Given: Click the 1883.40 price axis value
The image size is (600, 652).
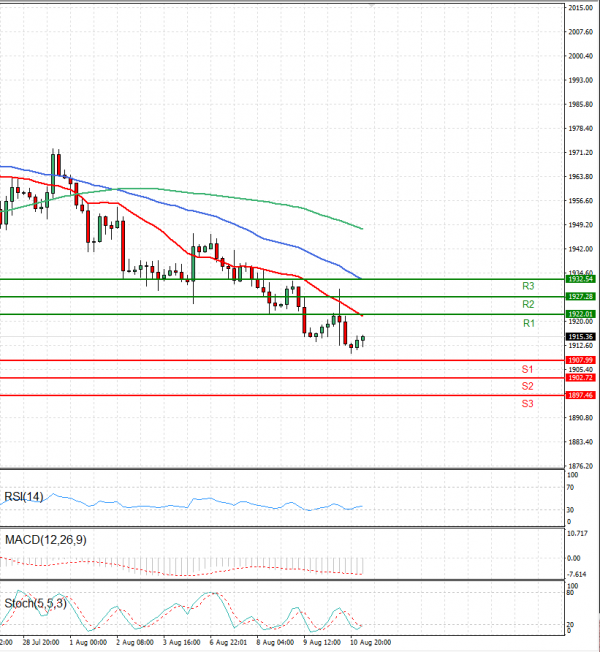Looking at the screenshot, I should [x=580, y=442].
